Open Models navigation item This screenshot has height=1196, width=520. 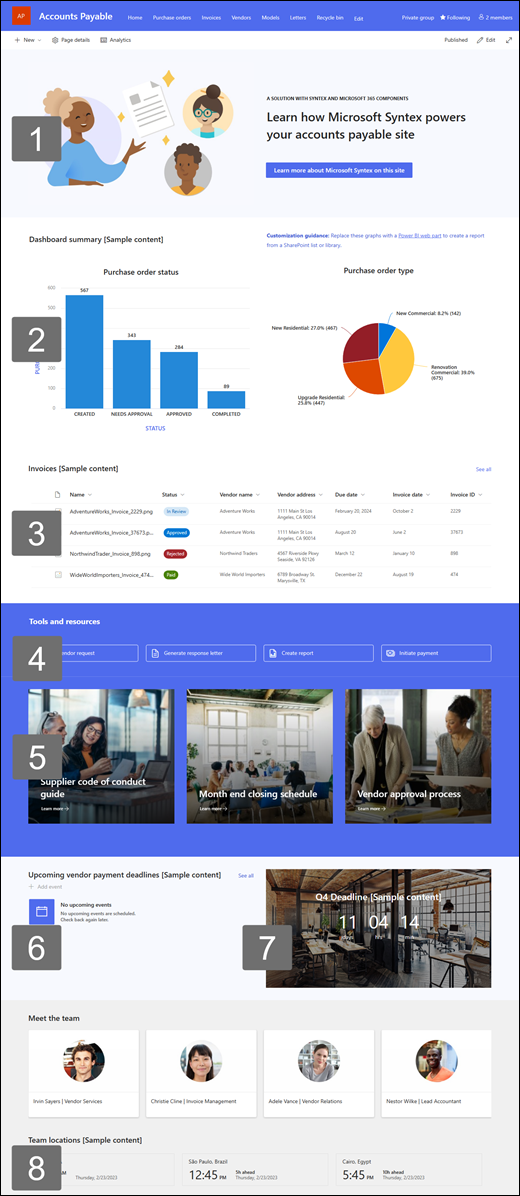pos(271,17)
